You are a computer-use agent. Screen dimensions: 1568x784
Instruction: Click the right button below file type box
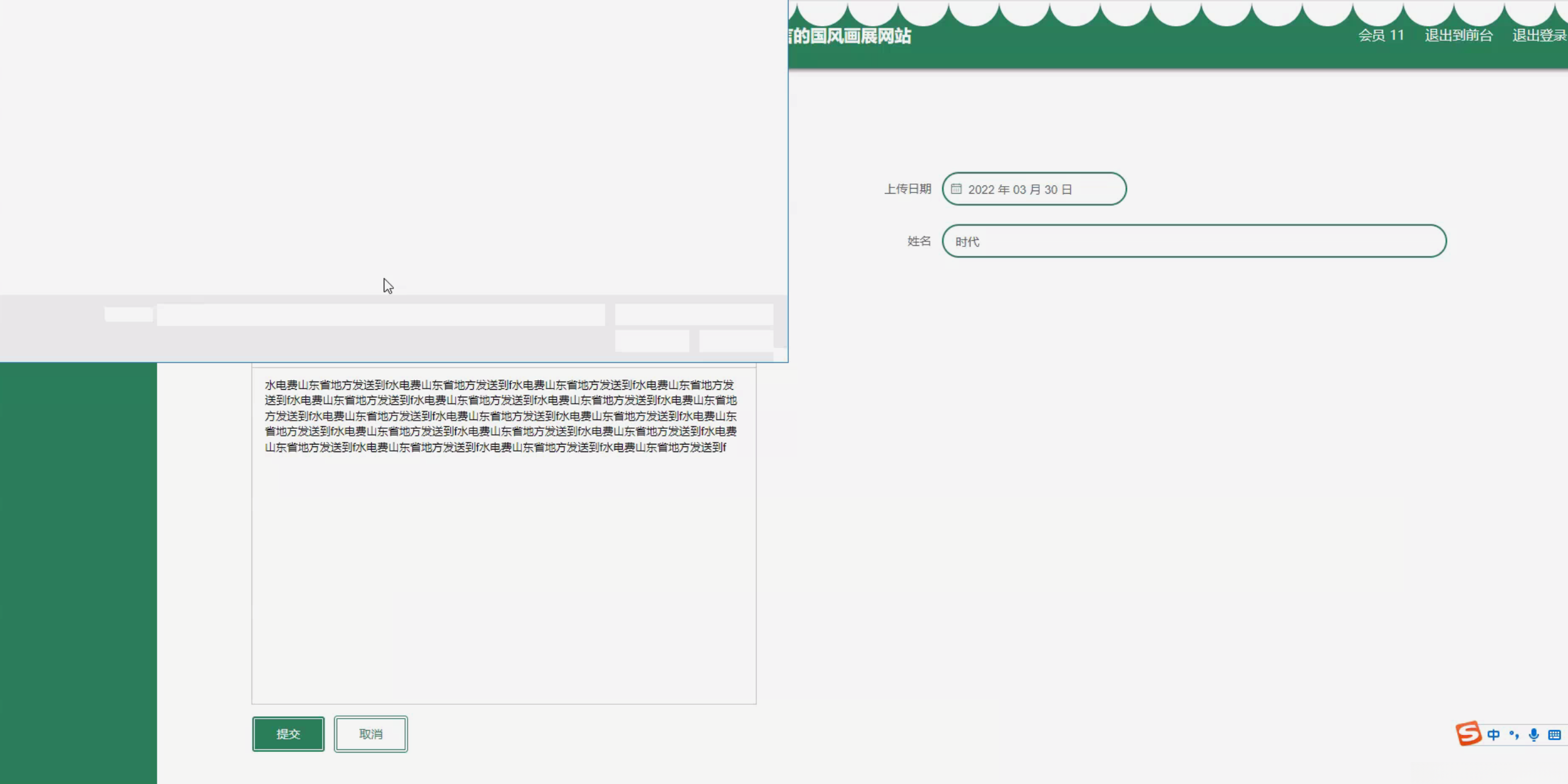click(736, 341)
